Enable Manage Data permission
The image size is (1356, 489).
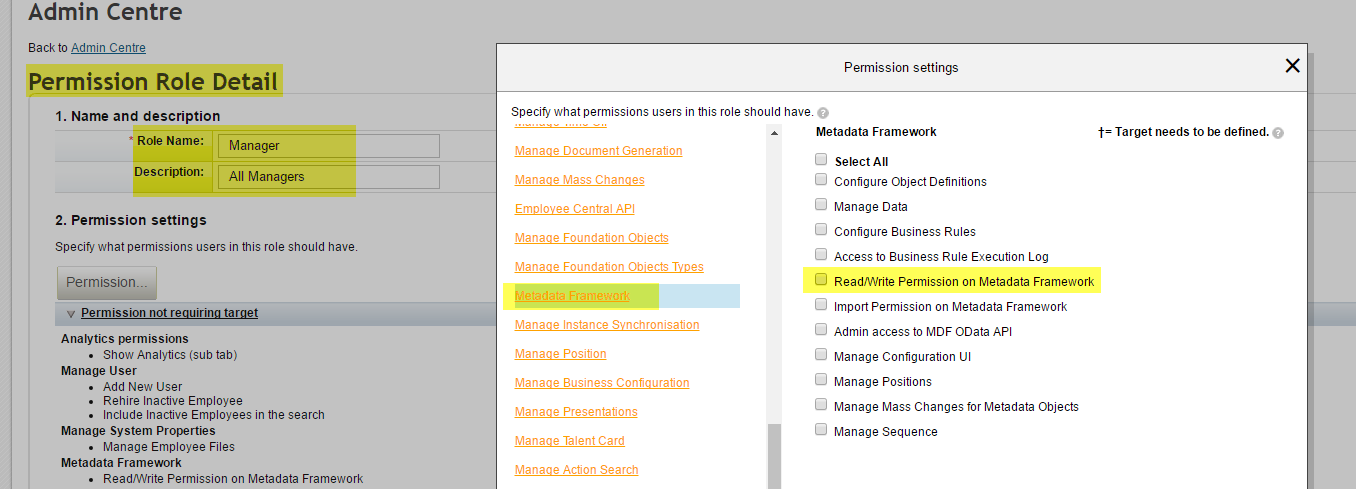click(821, 206)
